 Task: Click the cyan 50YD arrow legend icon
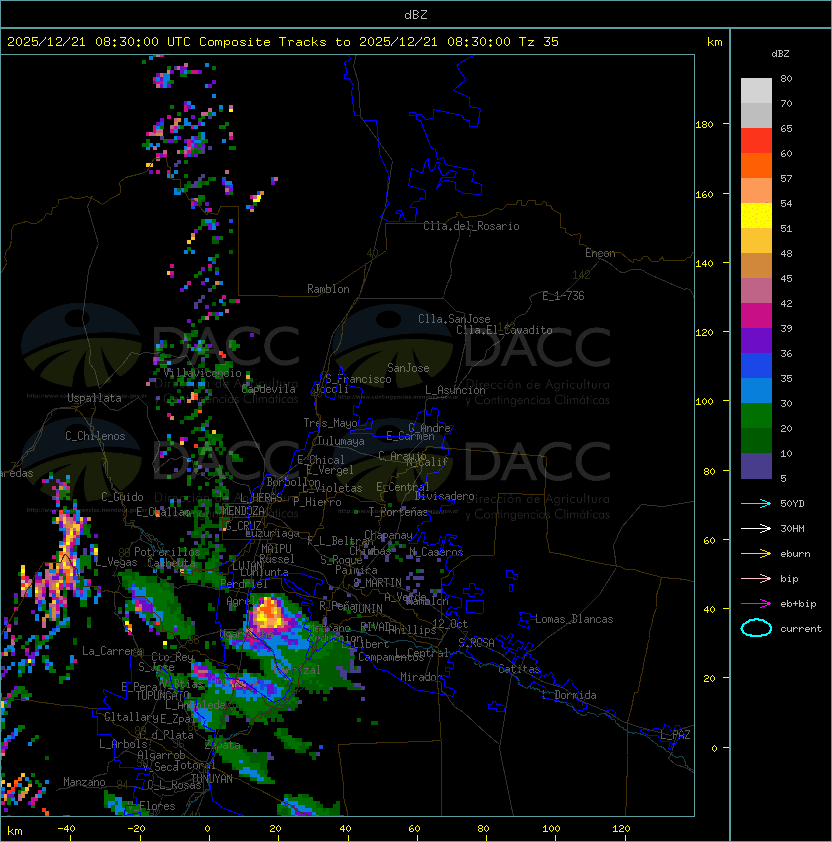pos(756,503)
